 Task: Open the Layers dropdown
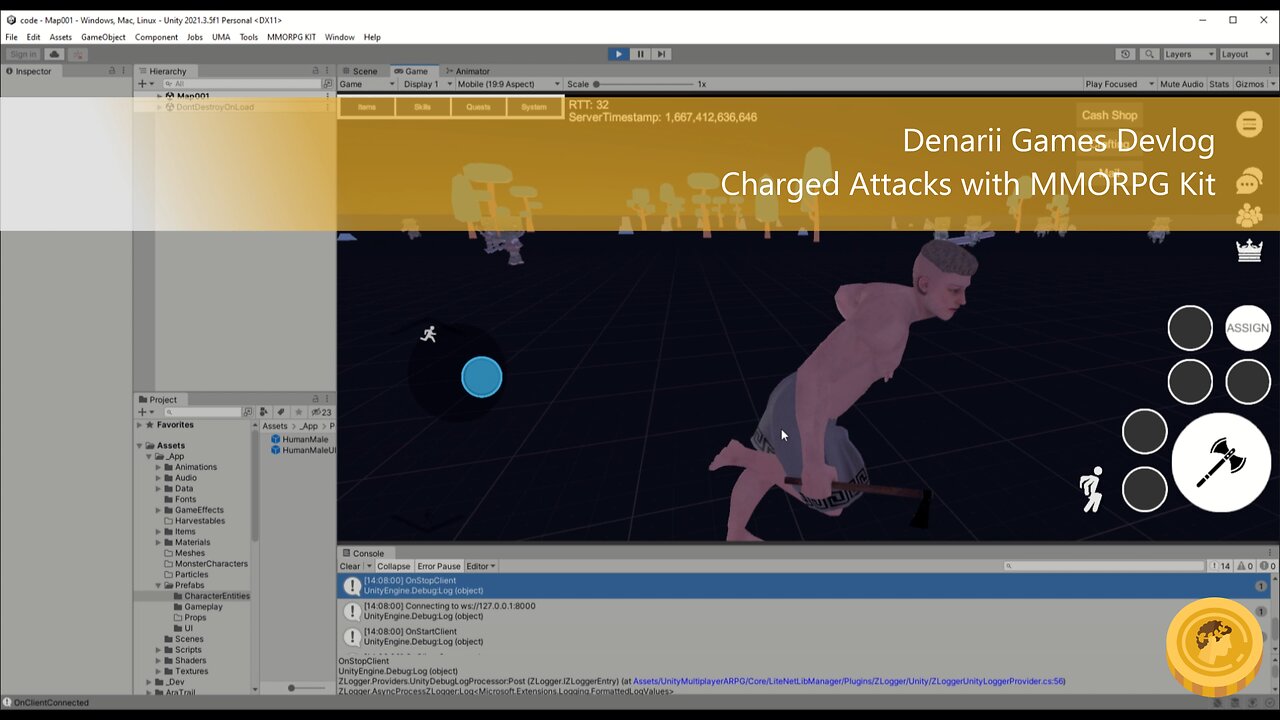(x=1189, y=54)
